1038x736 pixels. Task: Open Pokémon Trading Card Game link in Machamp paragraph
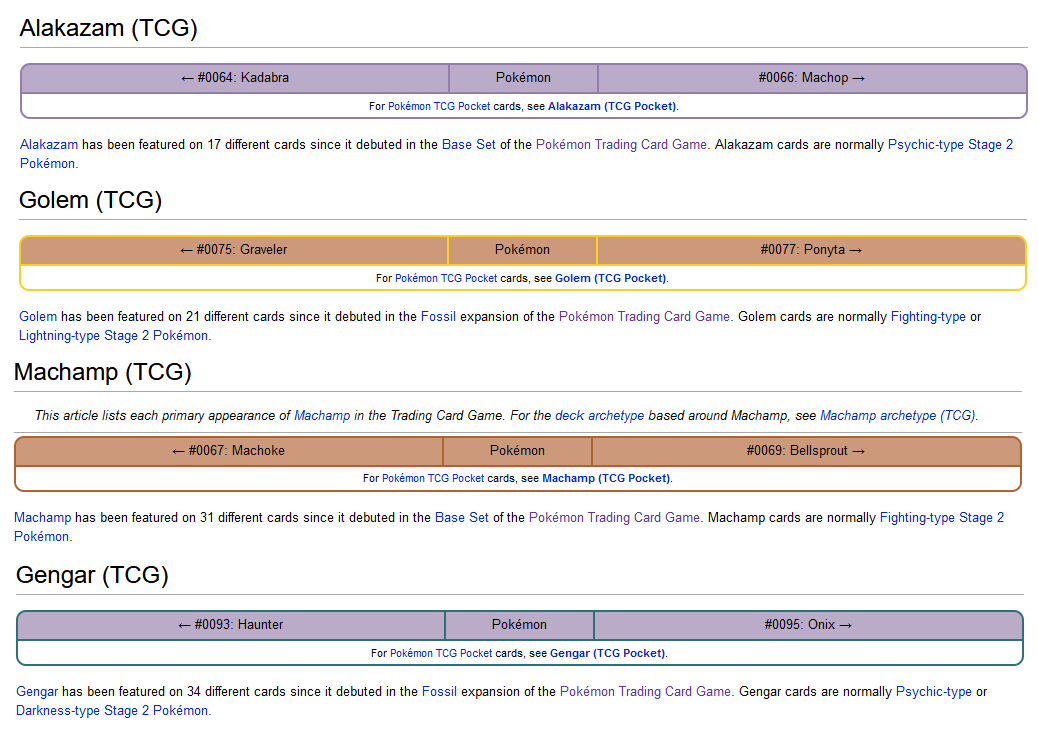tap(614, 518)
